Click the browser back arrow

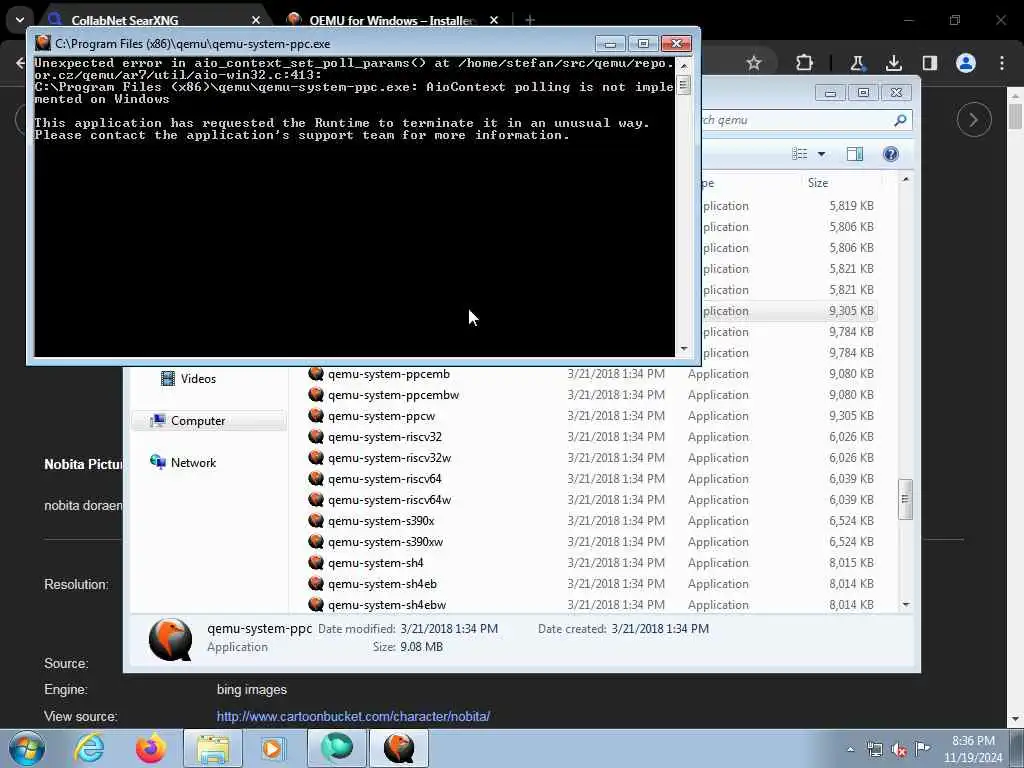tap(20, 63)
